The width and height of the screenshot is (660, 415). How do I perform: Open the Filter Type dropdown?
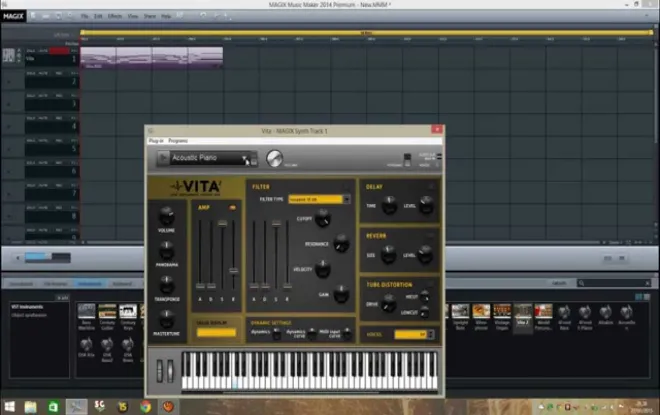(x=346, y=199)
